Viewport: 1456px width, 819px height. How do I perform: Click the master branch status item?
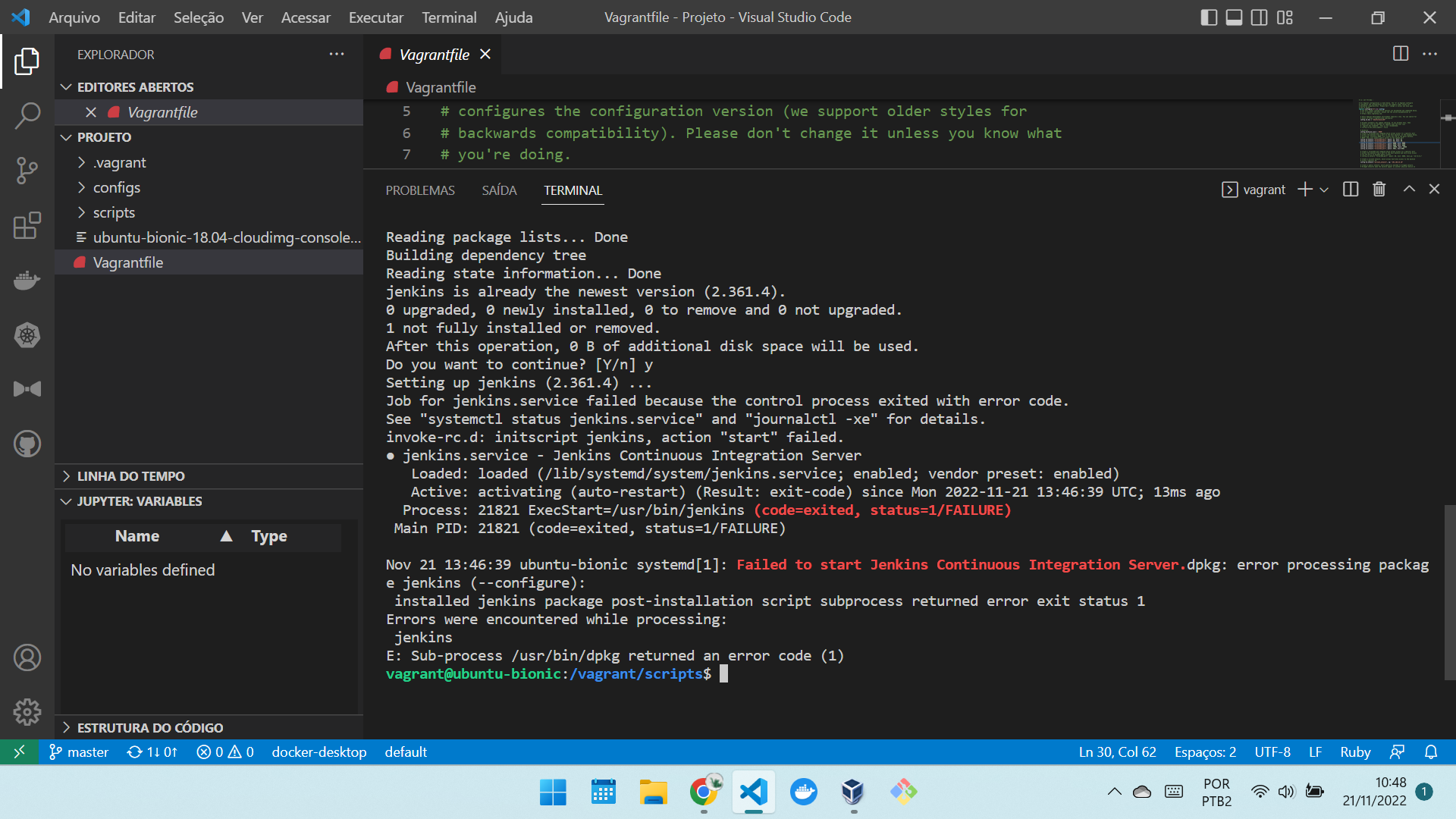(79, 752)
